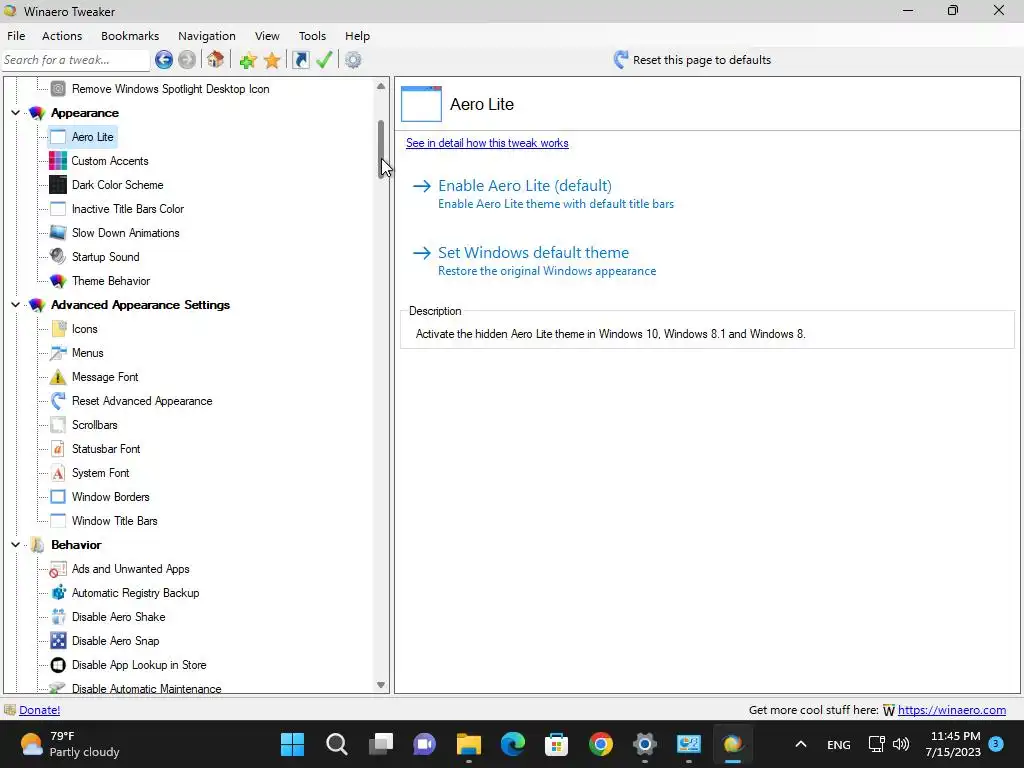Screen dimensions: 1024x768
Task: Click the tree scrollbar up arrow
Action: tap(381, 86)
